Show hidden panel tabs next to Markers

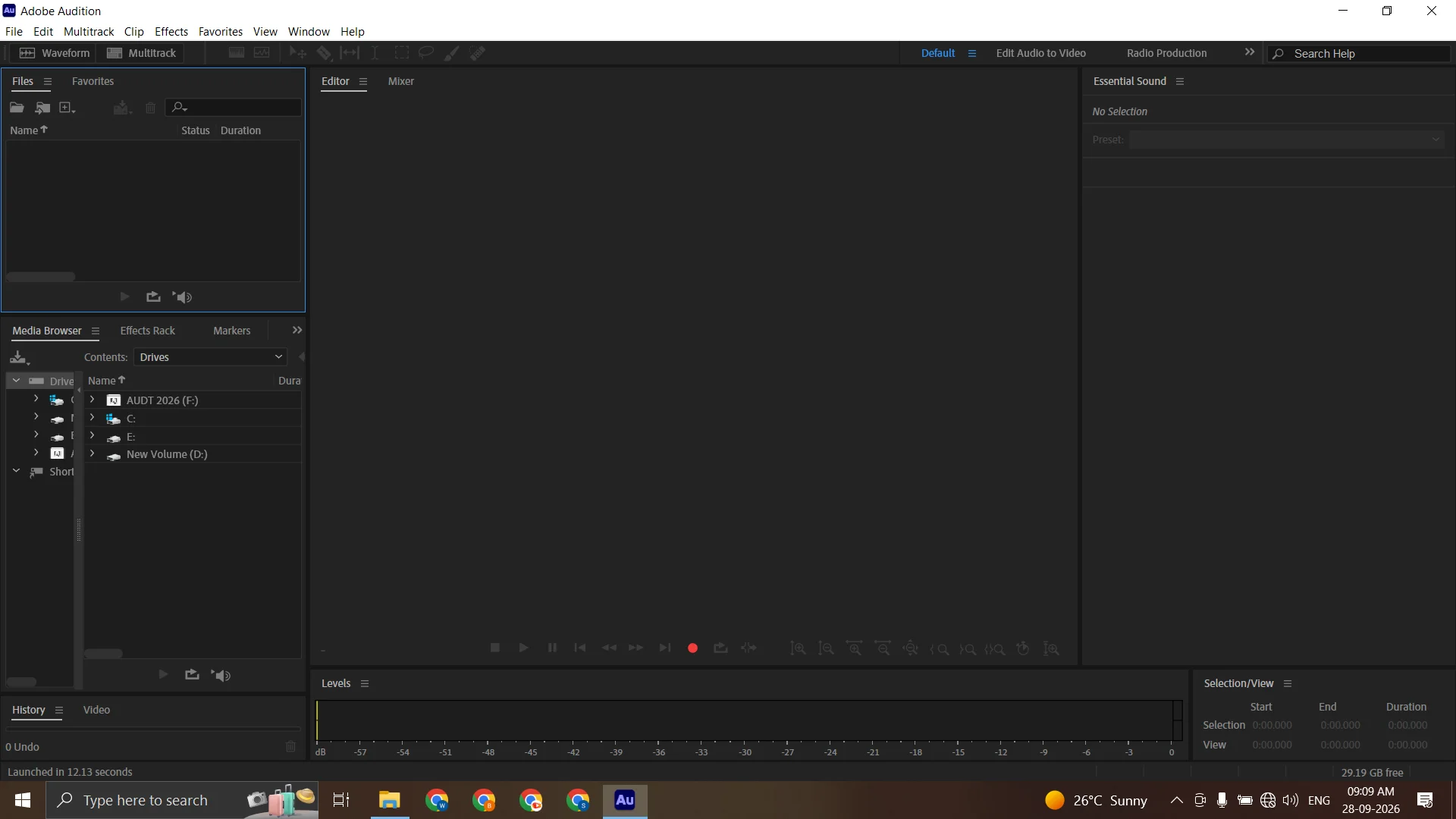297,331
